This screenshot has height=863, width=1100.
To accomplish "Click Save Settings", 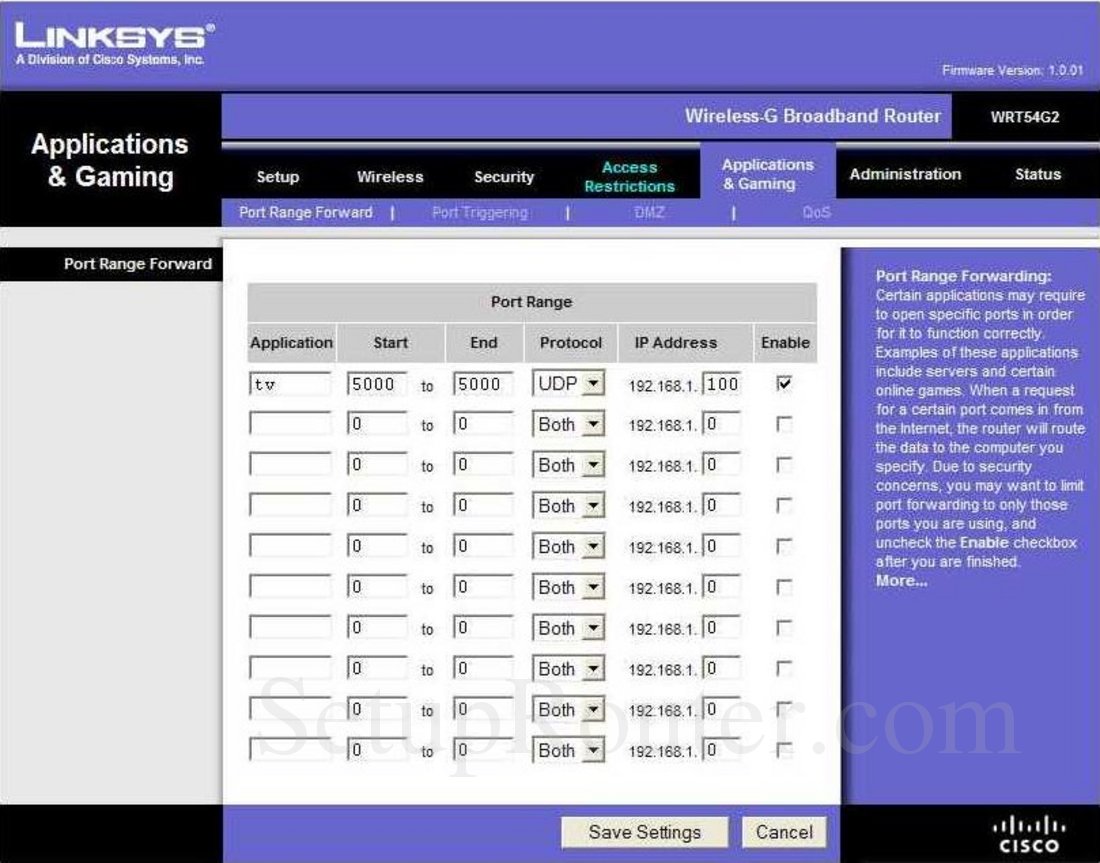I will coord(644,831).
